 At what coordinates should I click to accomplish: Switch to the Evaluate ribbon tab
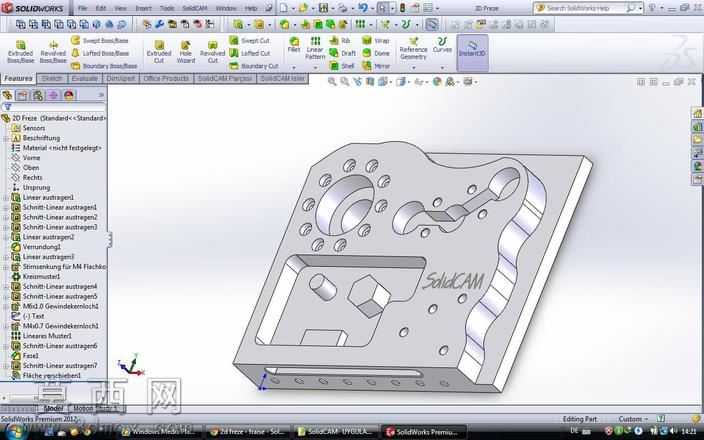[84, 79]
